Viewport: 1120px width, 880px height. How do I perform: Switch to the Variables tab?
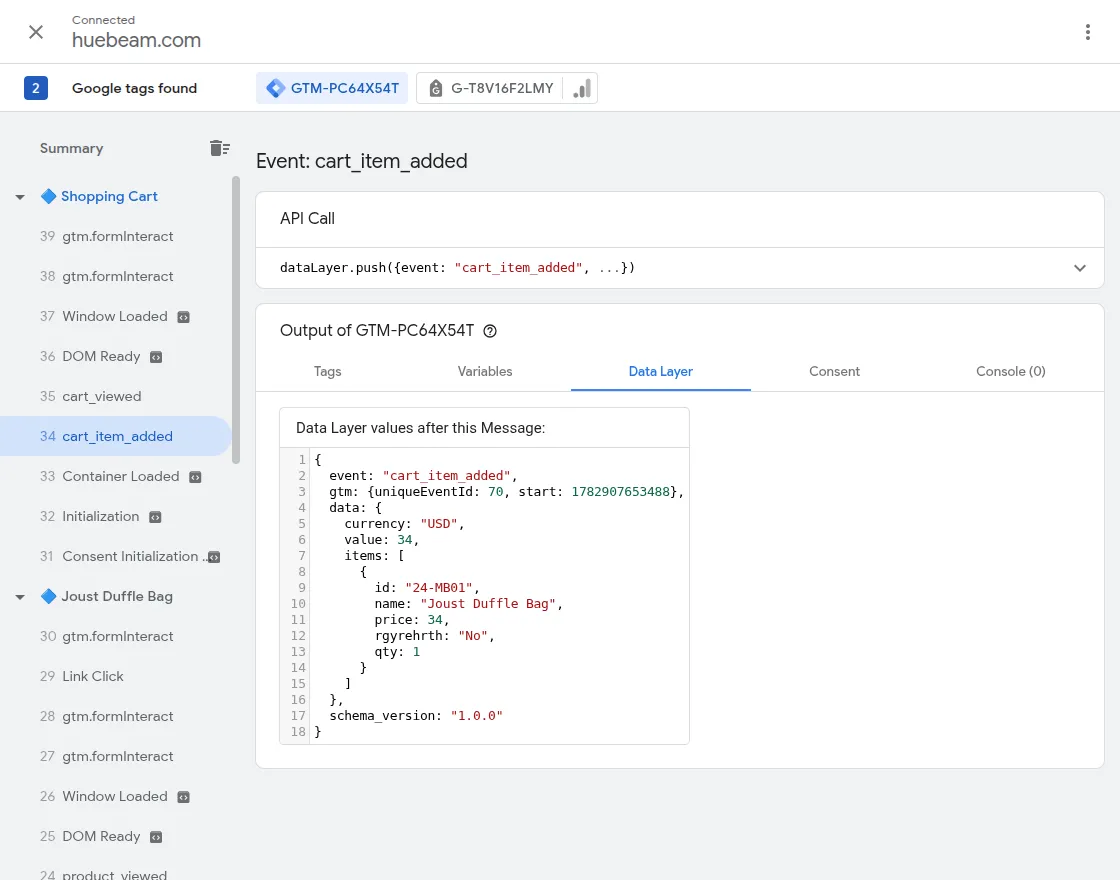pyautogui.click(x=485, y=371)
